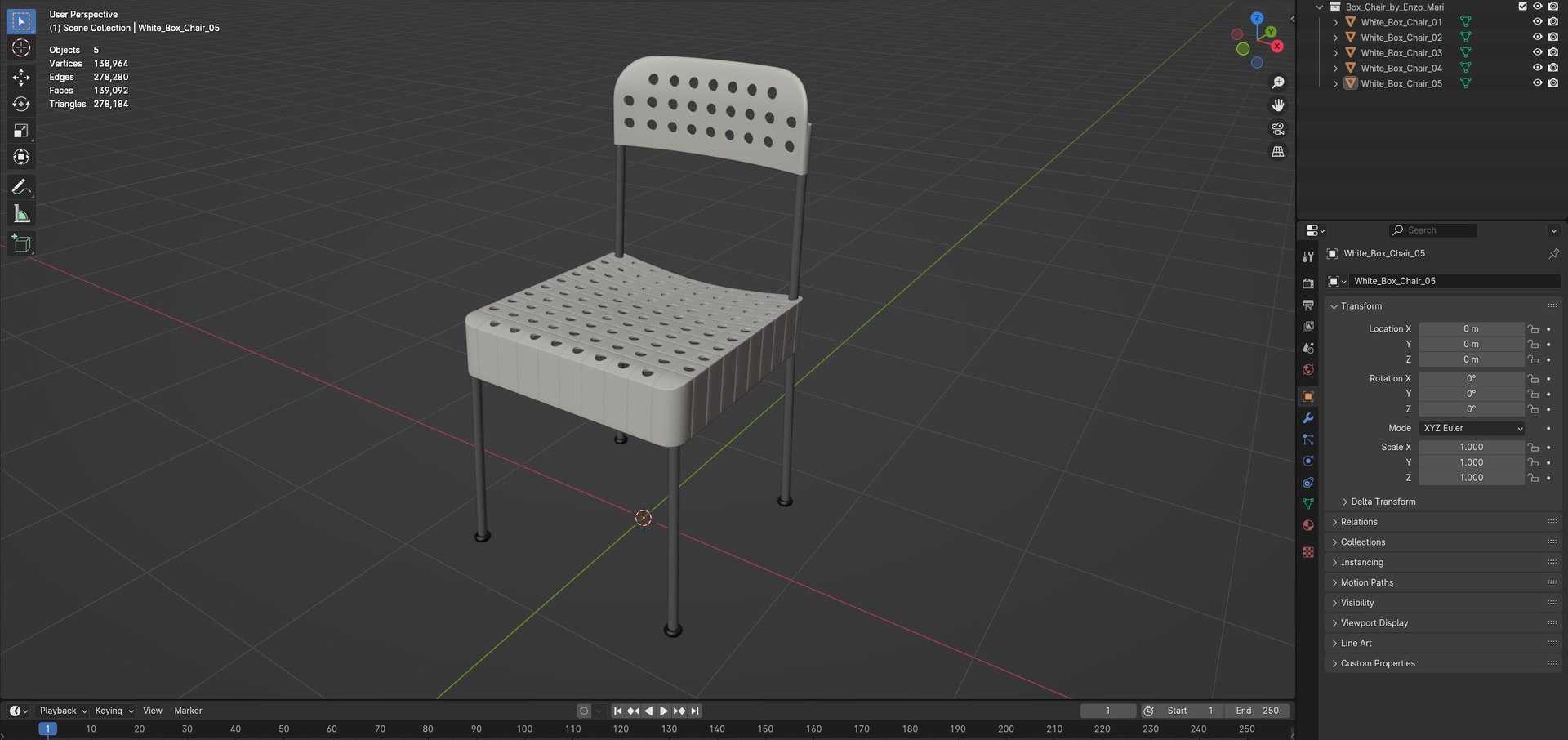Select the Measure tool
1568x740 pixels.
point(21,215)
